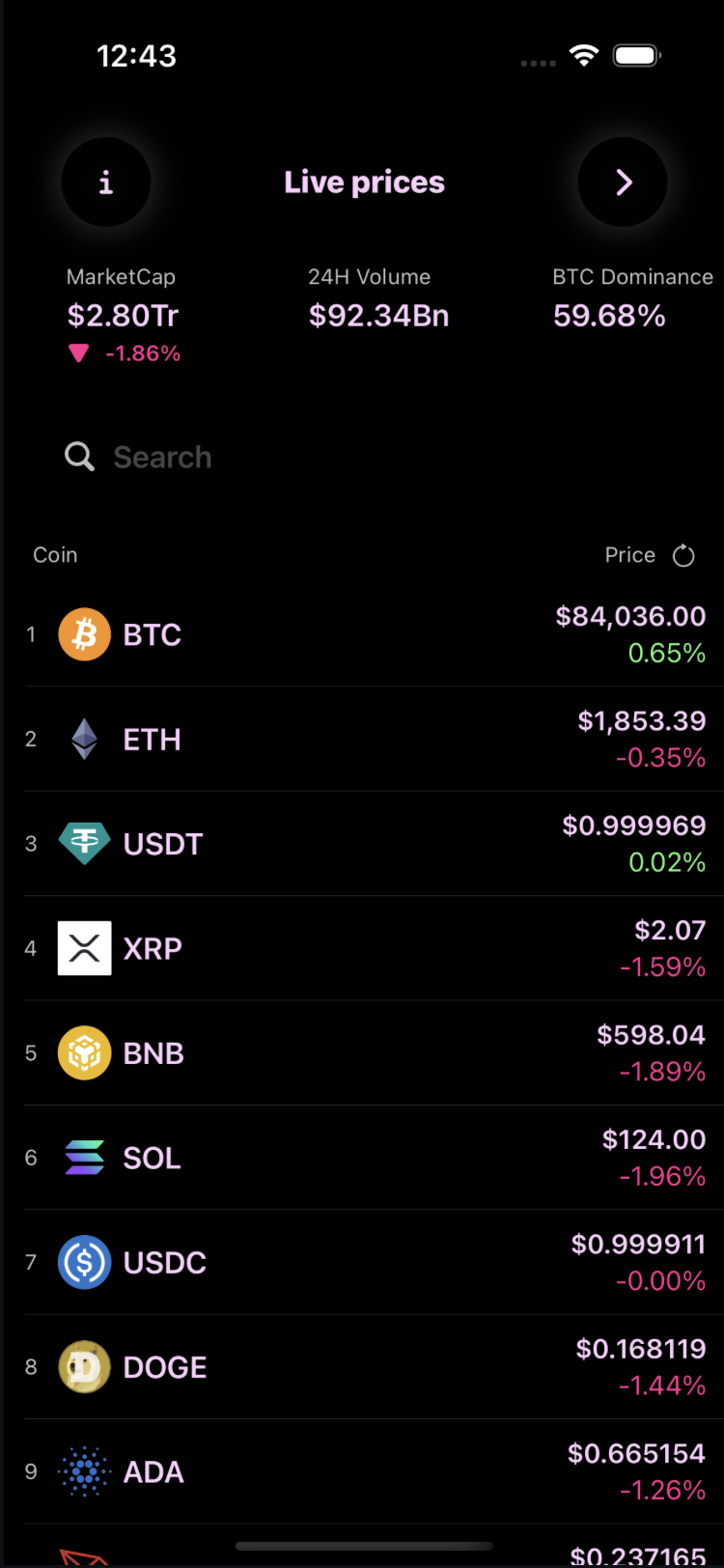Select the USDC blue dollar icon
Viewport: 724px width, 1568px height.
(x=85, y=1262)
